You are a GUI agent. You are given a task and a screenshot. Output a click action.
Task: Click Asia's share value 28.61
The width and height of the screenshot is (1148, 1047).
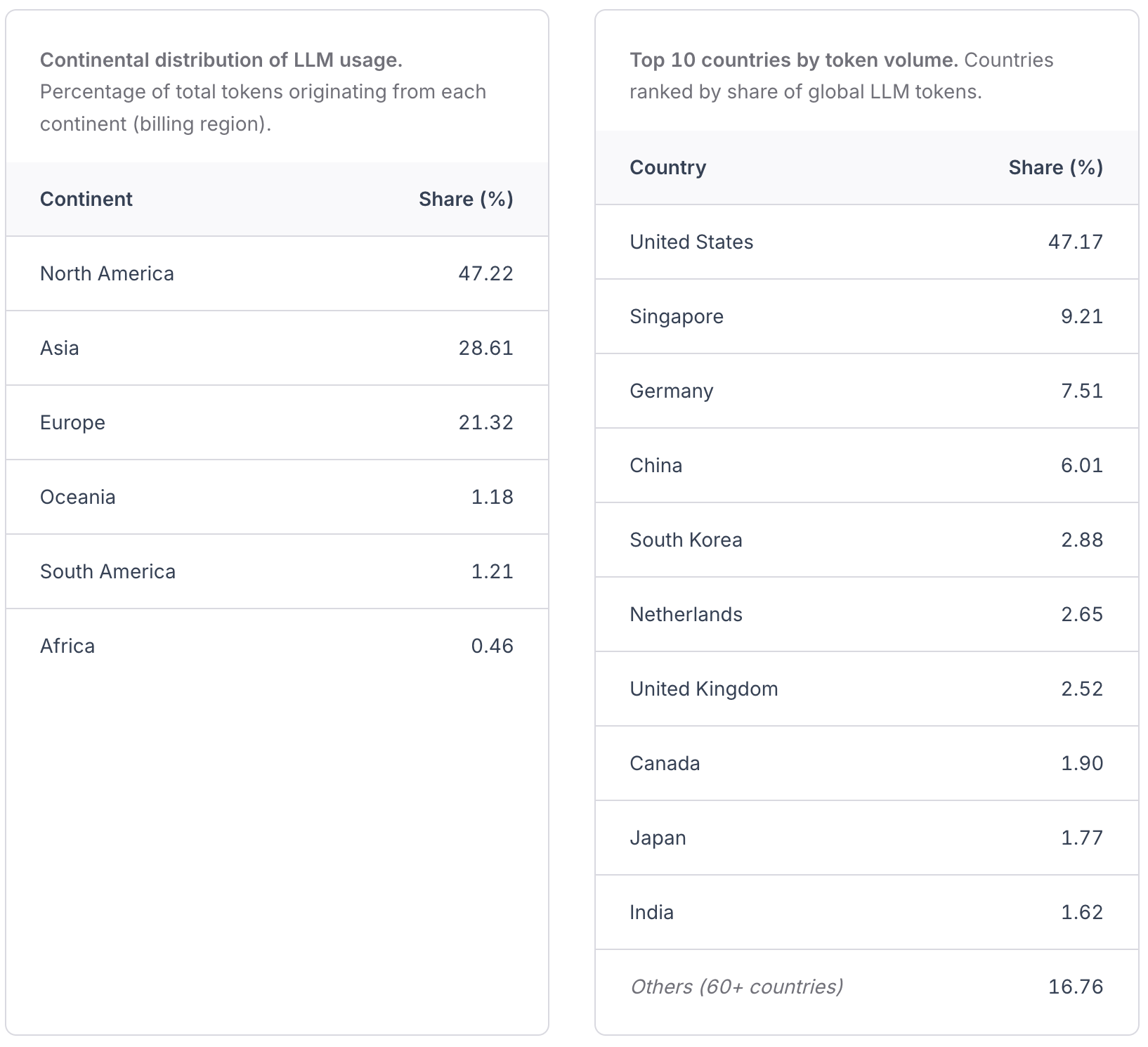click(x=485, y=349)
